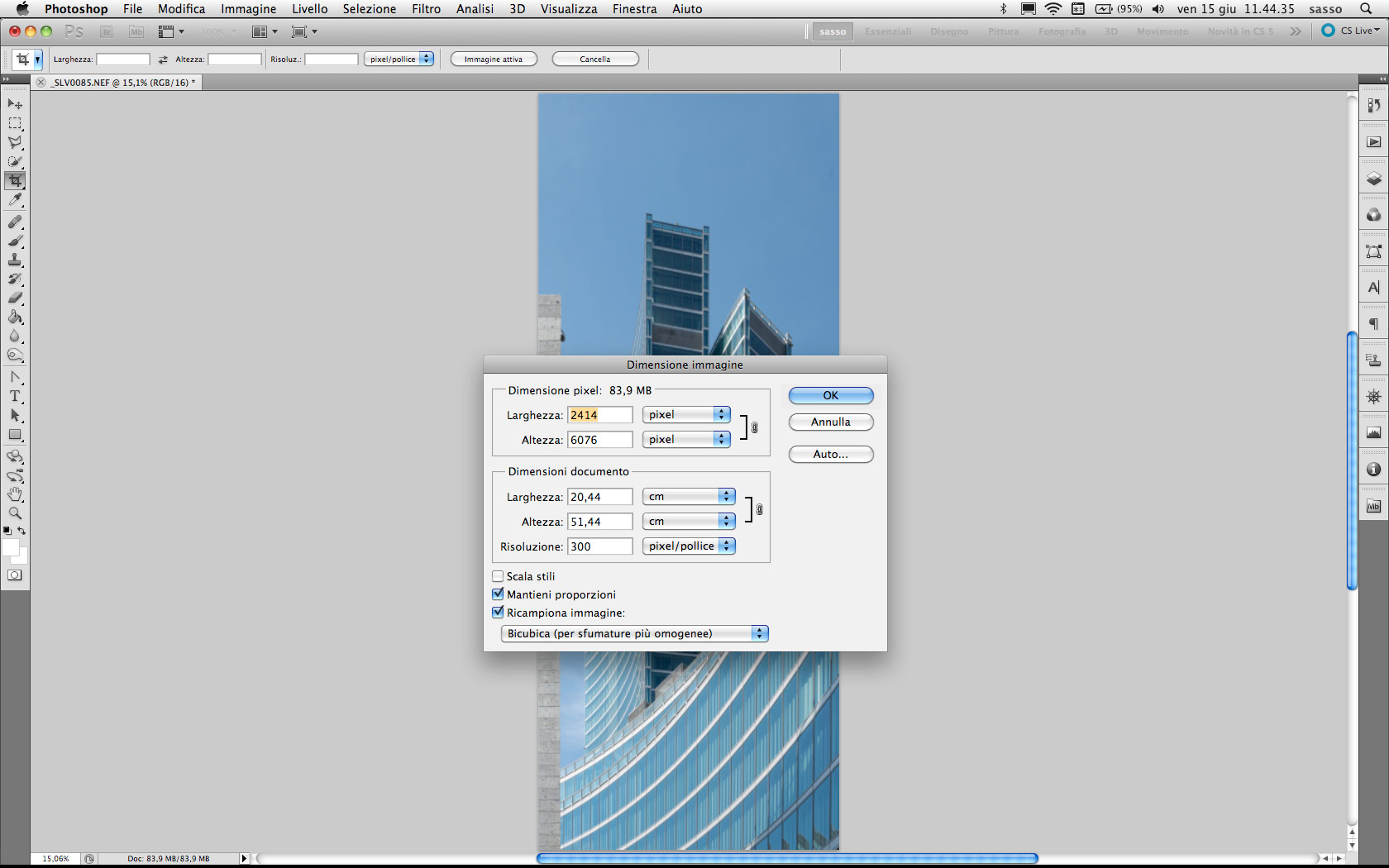This screenshot has height=868, width=1389.
Task: Open document Altezza cm dropdown
Action: click(689, 521)
